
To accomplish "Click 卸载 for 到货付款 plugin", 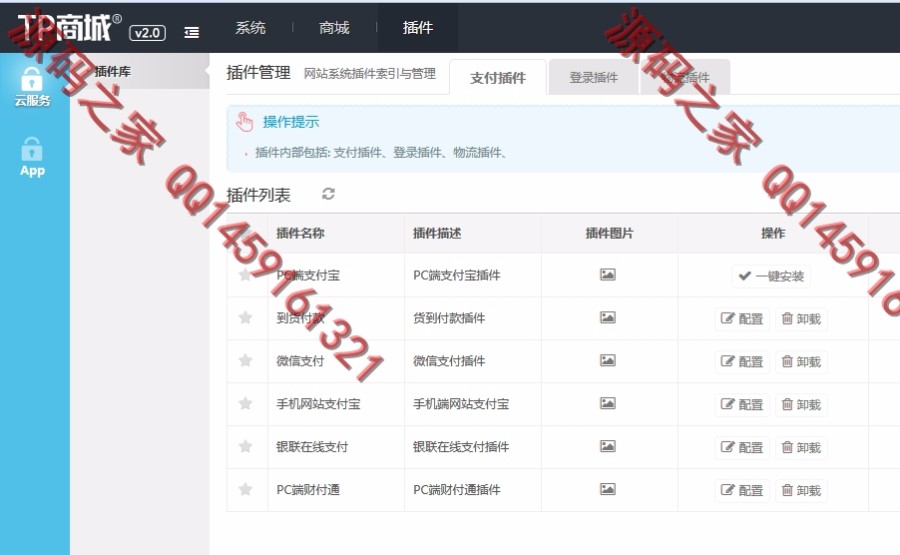I will point(801,319).
